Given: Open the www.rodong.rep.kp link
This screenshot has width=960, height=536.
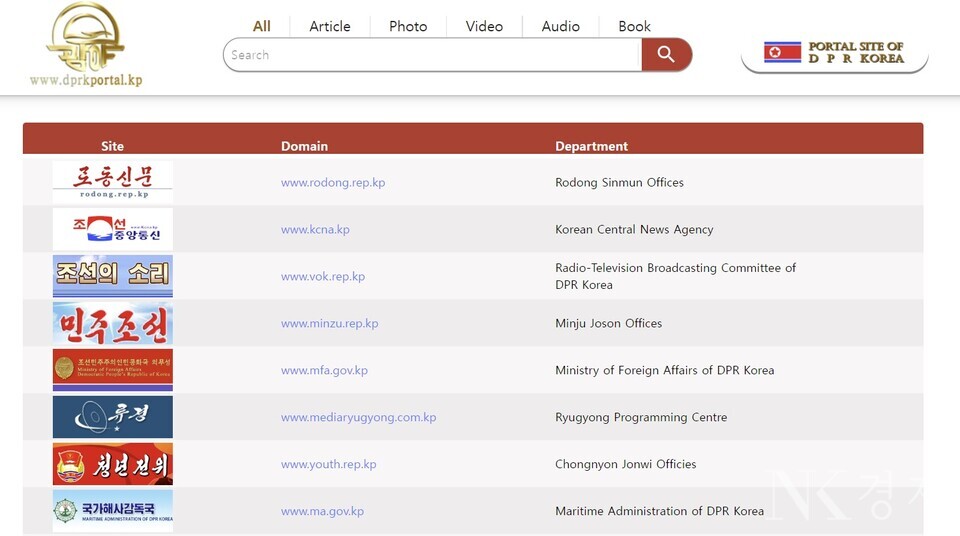Looking at the screenshot, I should click(333, 183).
